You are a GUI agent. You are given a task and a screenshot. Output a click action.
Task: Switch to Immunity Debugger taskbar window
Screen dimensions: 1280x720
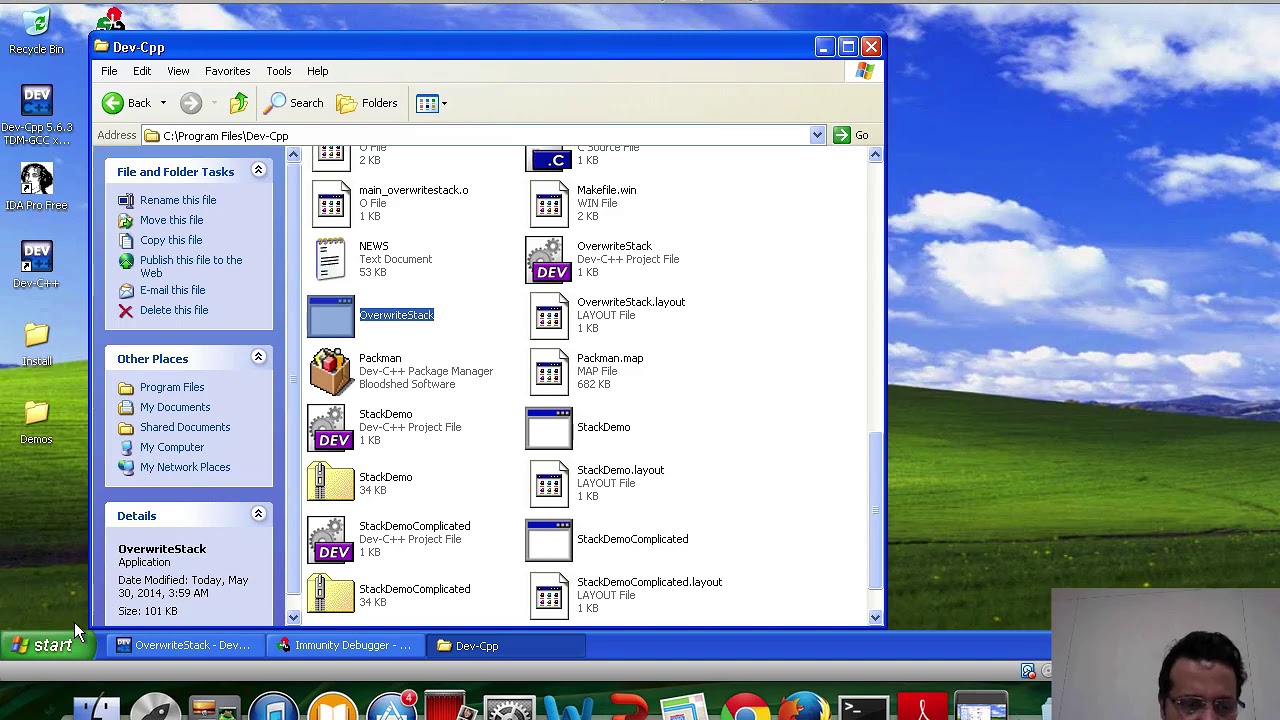pos(345,646)
